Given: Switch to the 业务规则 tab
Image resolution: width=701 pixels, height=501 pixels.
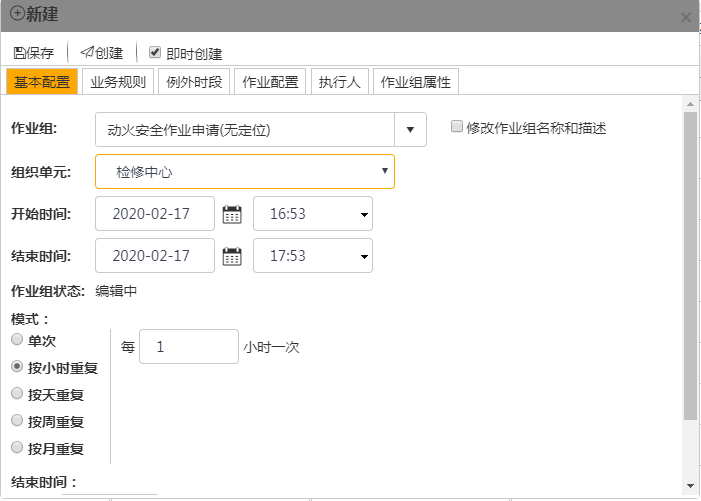Looking at the screenshot, I should click(118, 82).
